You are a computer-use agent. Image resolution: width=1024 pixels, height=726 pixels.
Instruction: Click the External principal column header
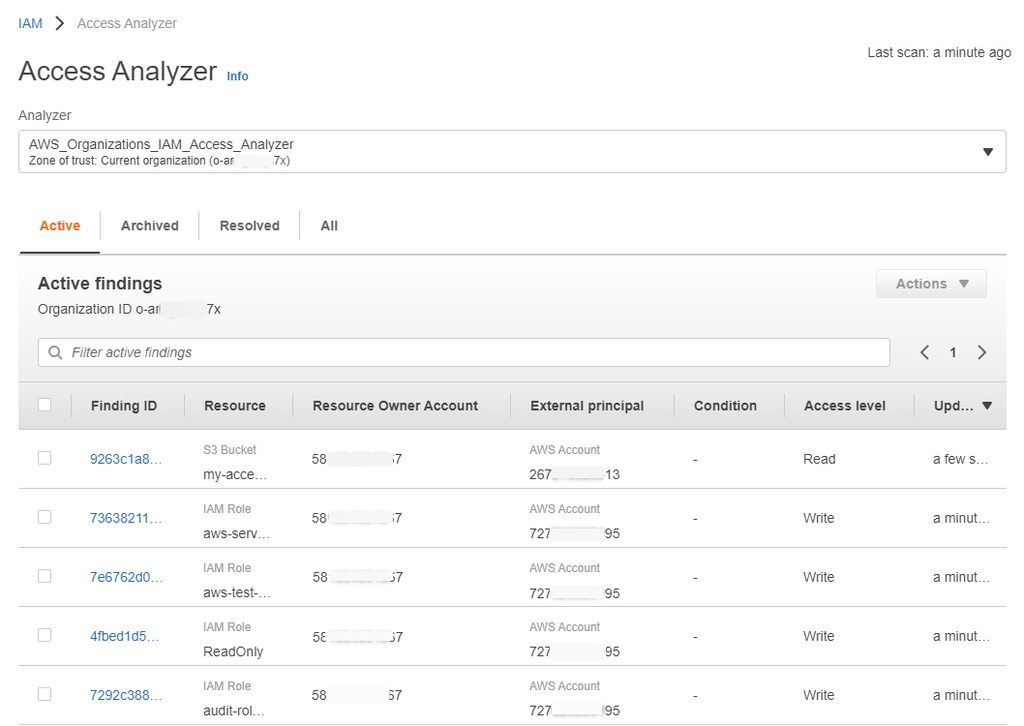point(587,405)
